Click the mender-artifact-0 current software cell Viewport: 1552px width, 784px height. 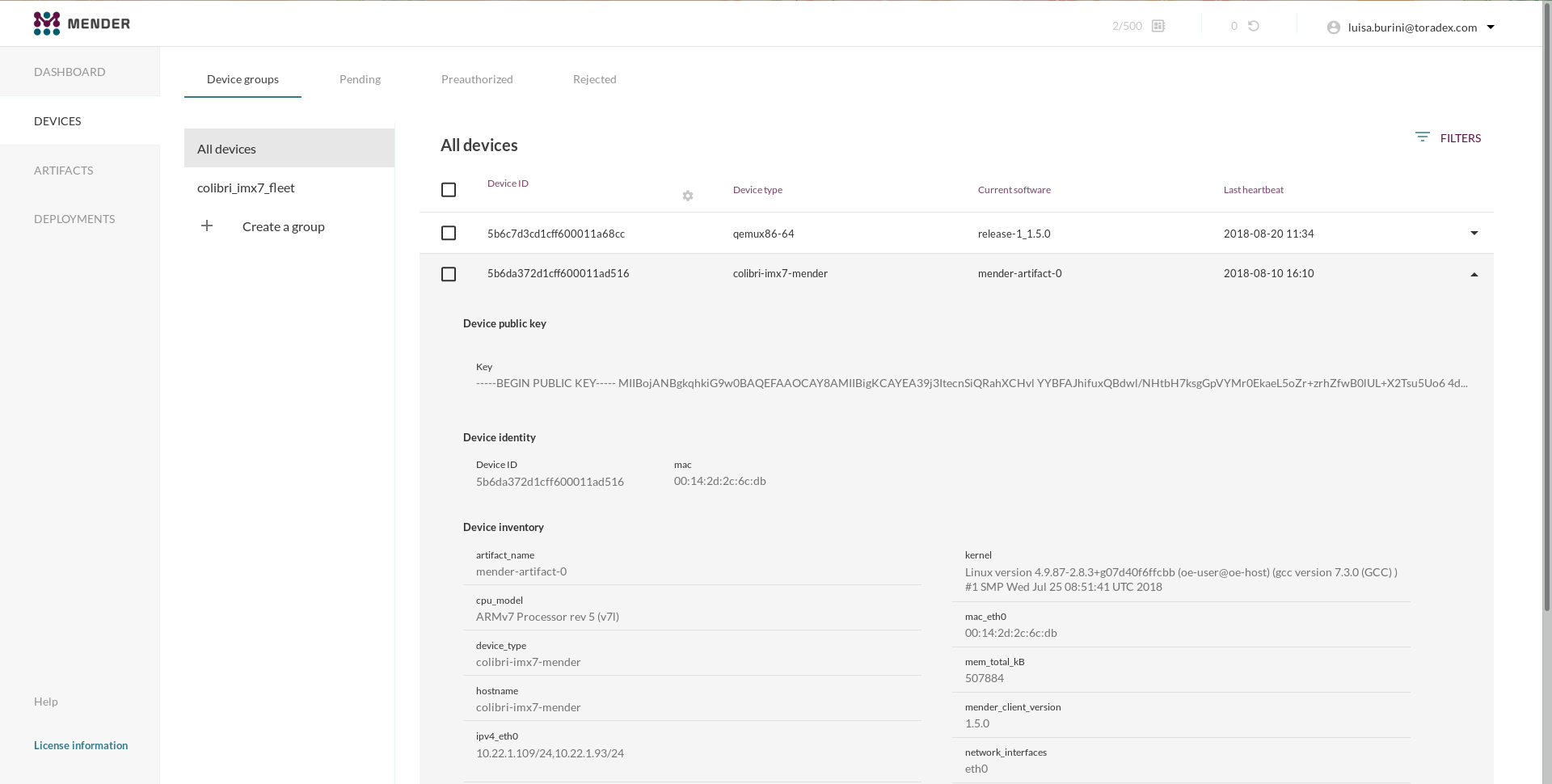(1020, 273)
